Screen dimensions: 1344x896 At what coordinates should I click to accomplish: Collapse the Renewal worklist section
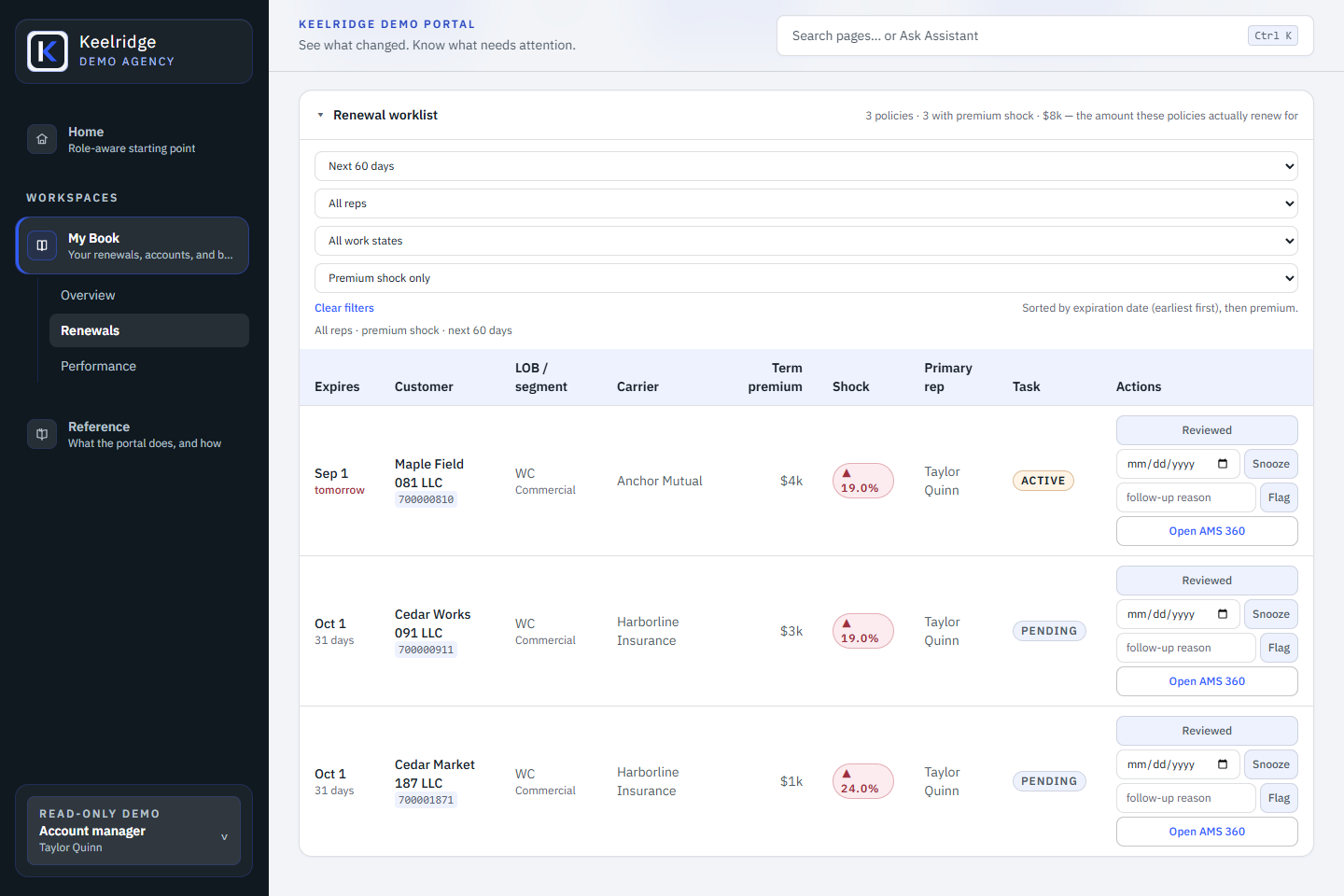pos(320,116)
